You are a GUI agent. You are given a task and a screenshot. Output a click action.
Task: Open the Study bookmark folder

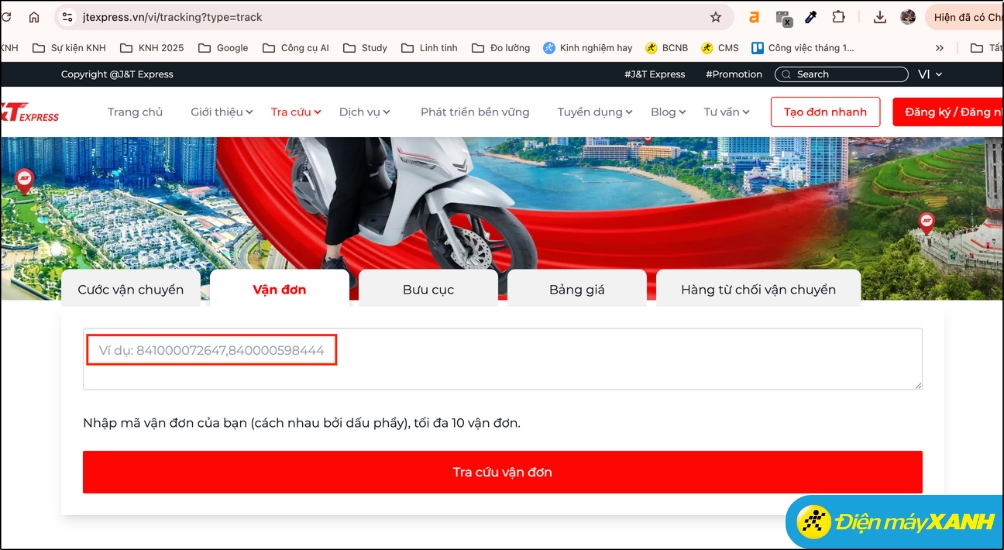point(365,48)
